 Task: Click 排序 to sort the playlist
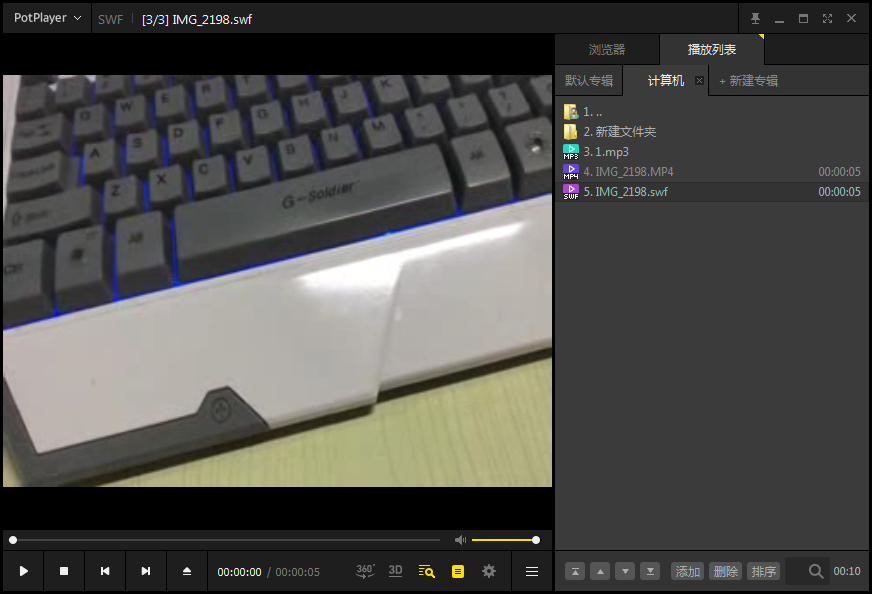tap(763, 571)
